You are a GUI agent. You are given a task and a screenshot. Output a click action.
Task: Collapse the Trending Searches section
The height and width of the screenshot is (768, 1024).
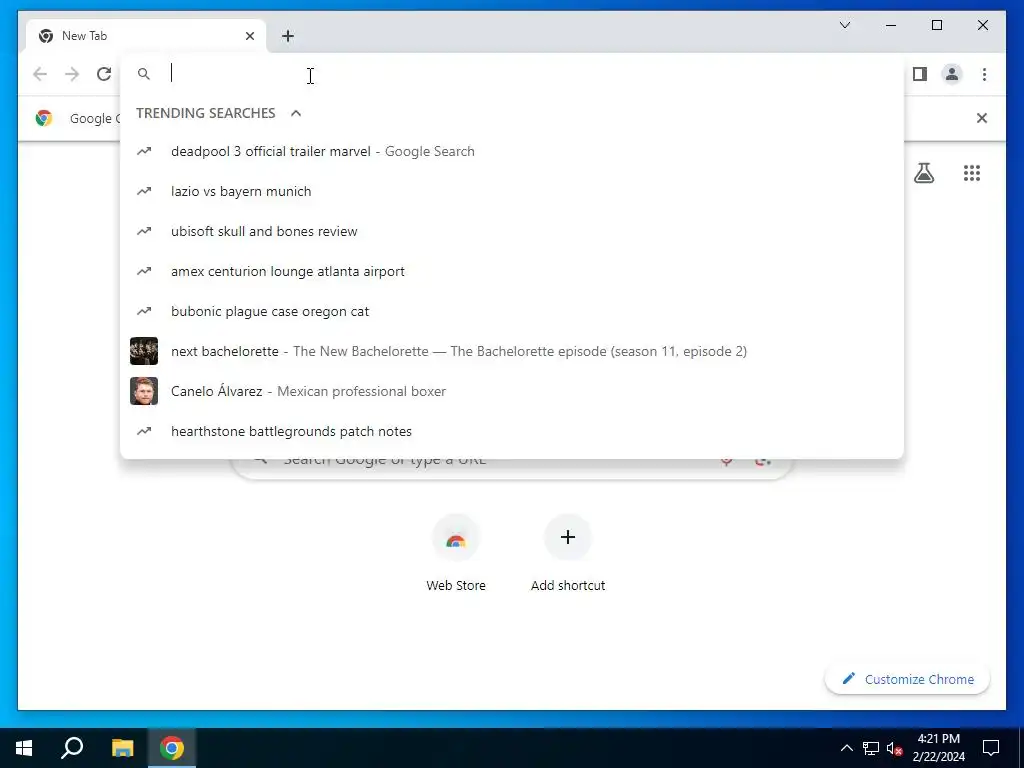pyautogui.click(x=296, y=113)
